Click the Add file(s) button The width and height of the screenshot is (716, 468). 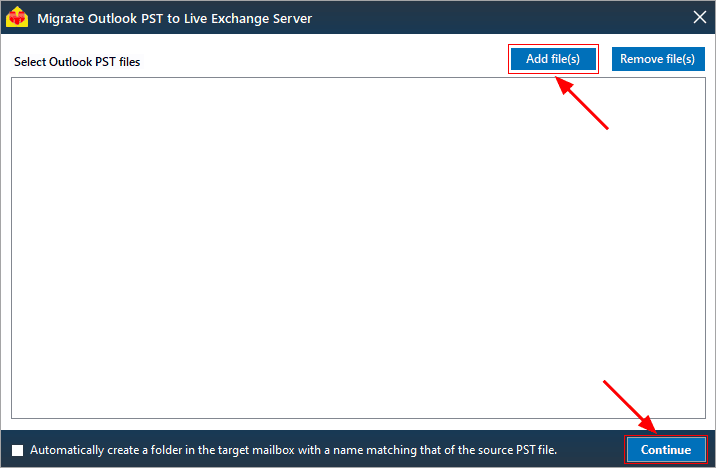[x=553, y=59]
